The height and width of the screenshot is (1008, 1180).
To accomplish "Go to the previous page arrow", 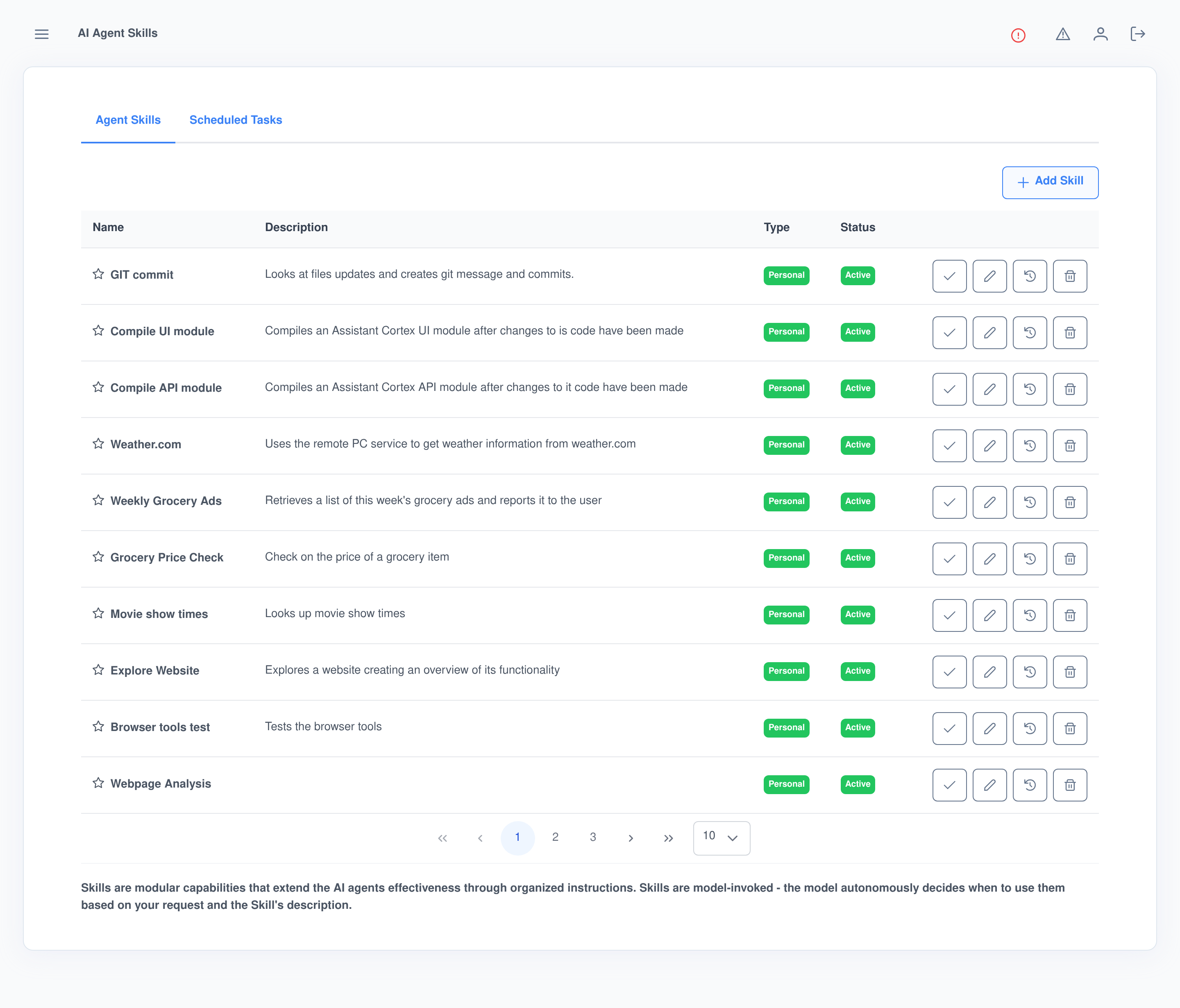I will 480,838.
